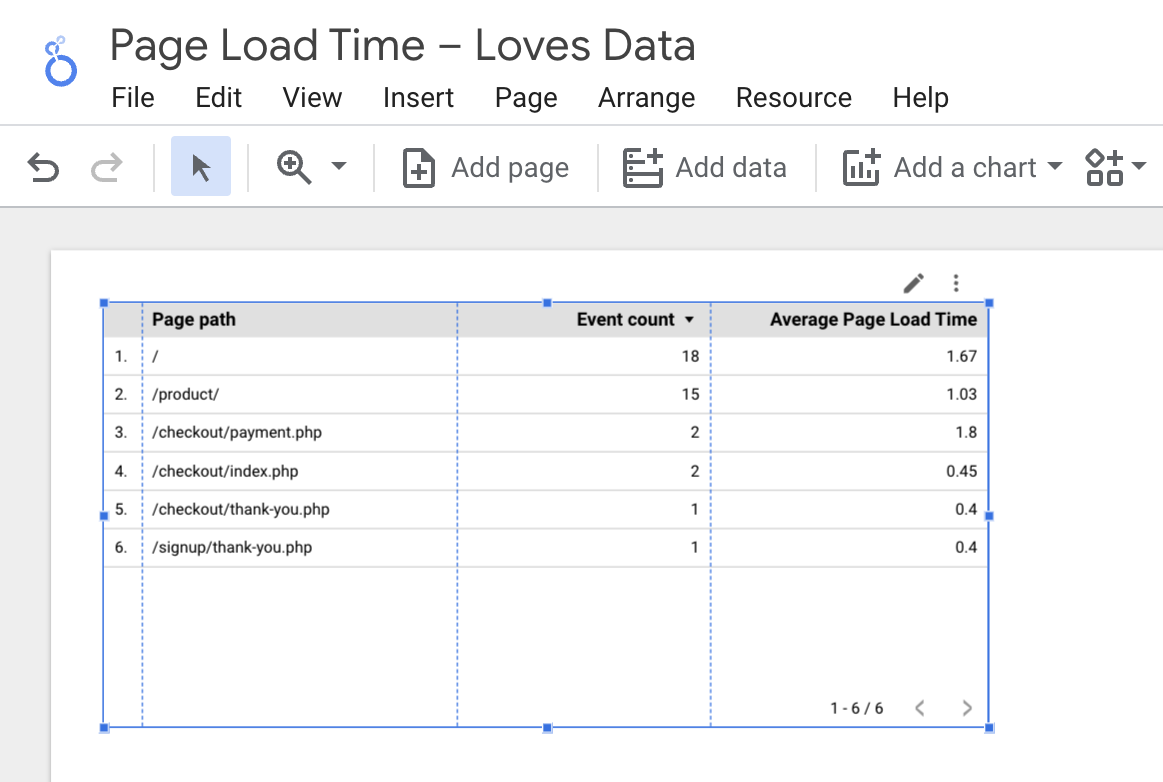The width and height of the screenshot is (1163, 782).
Task: Open the Arrange menu
Action: pyautogui.click(x=646, y=98)
